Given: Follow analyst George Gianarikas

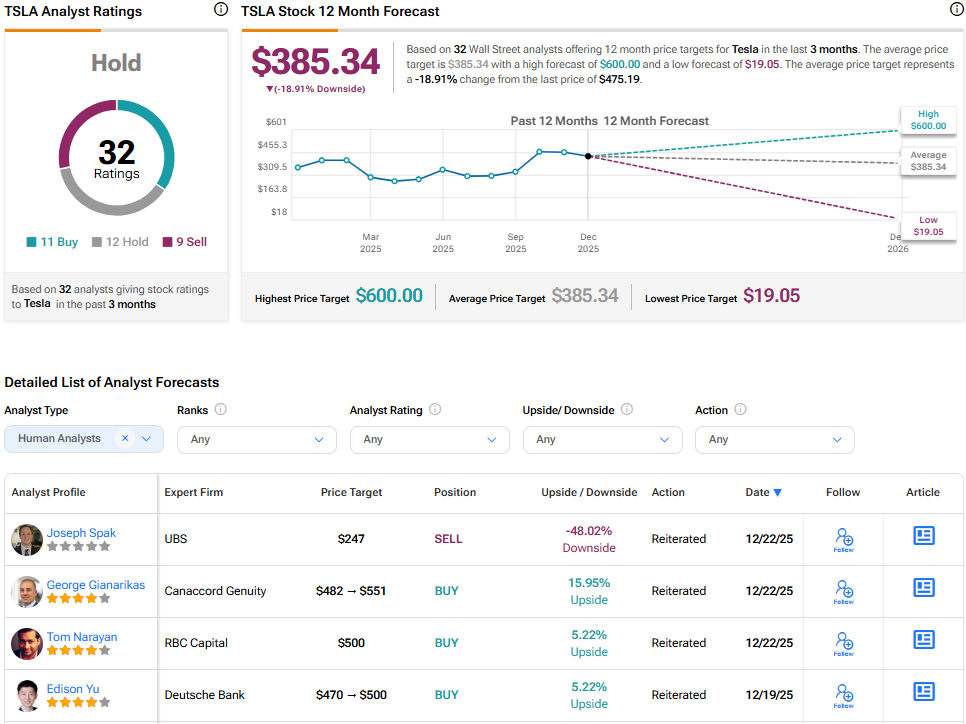Looking at the screenshot, I should click(843, 592).
